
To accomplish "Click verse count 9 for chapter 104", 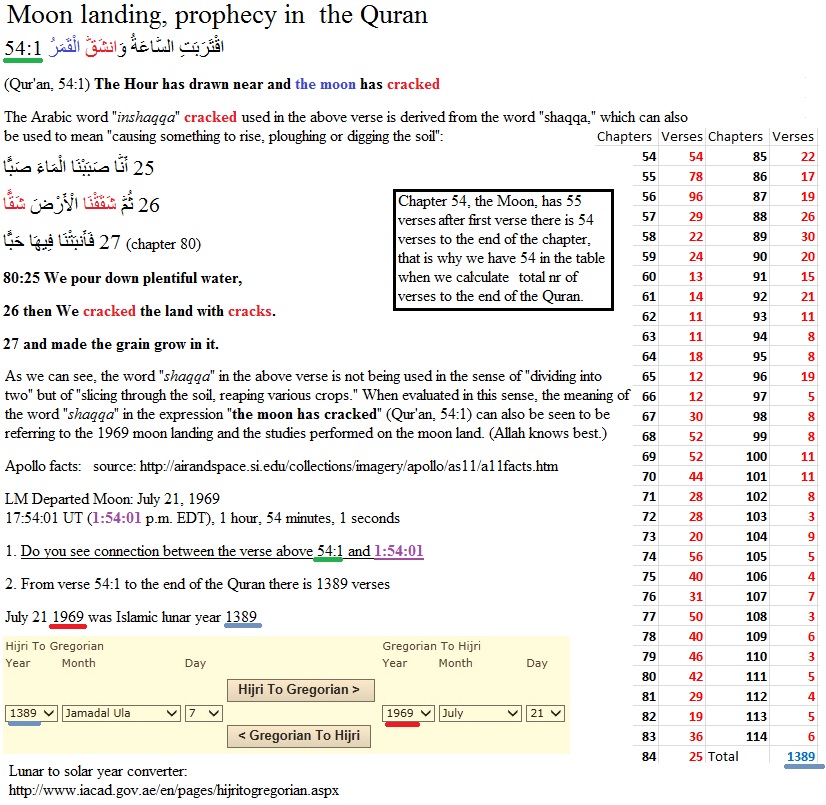I will click(x=811, y=536).
